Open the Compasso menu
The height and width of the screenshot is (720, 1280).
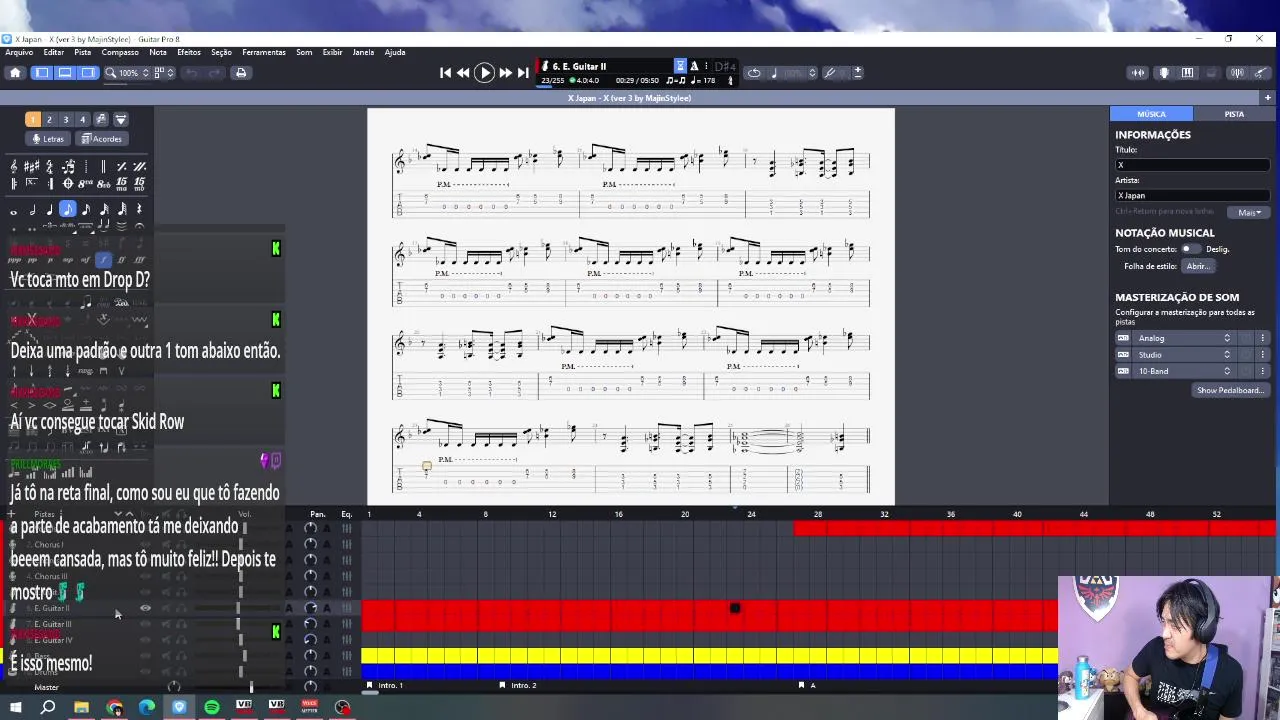(x=120, y=52)
